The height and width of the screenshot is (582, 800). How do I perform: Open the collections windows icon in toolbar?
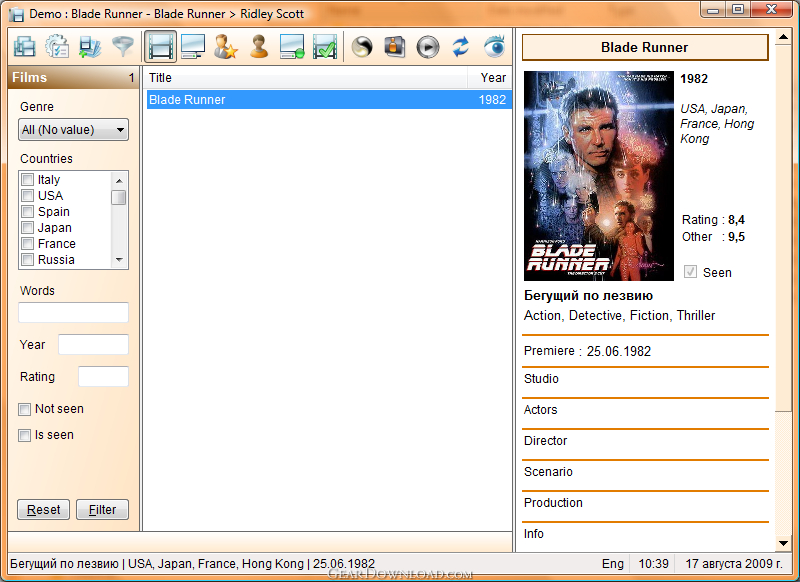coord(24,47)
